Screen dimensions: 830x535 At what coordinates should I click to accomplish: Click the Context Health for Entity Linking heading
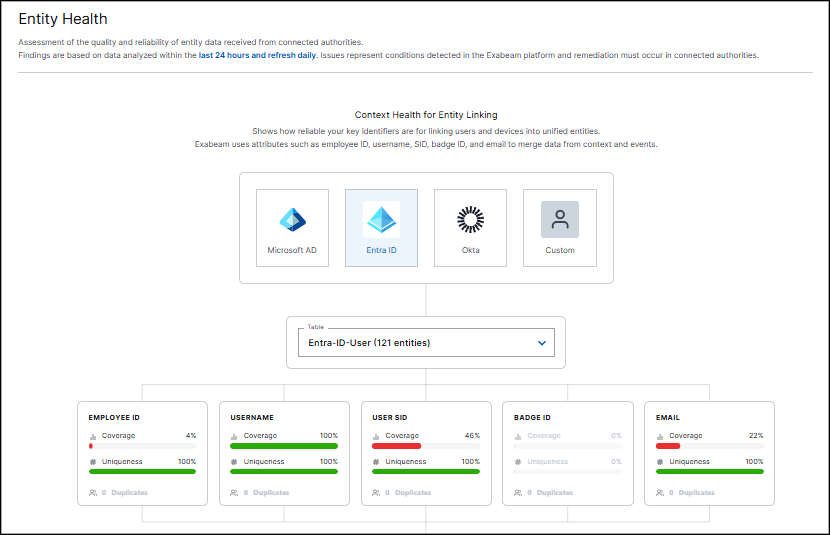[x=426, y=115]
